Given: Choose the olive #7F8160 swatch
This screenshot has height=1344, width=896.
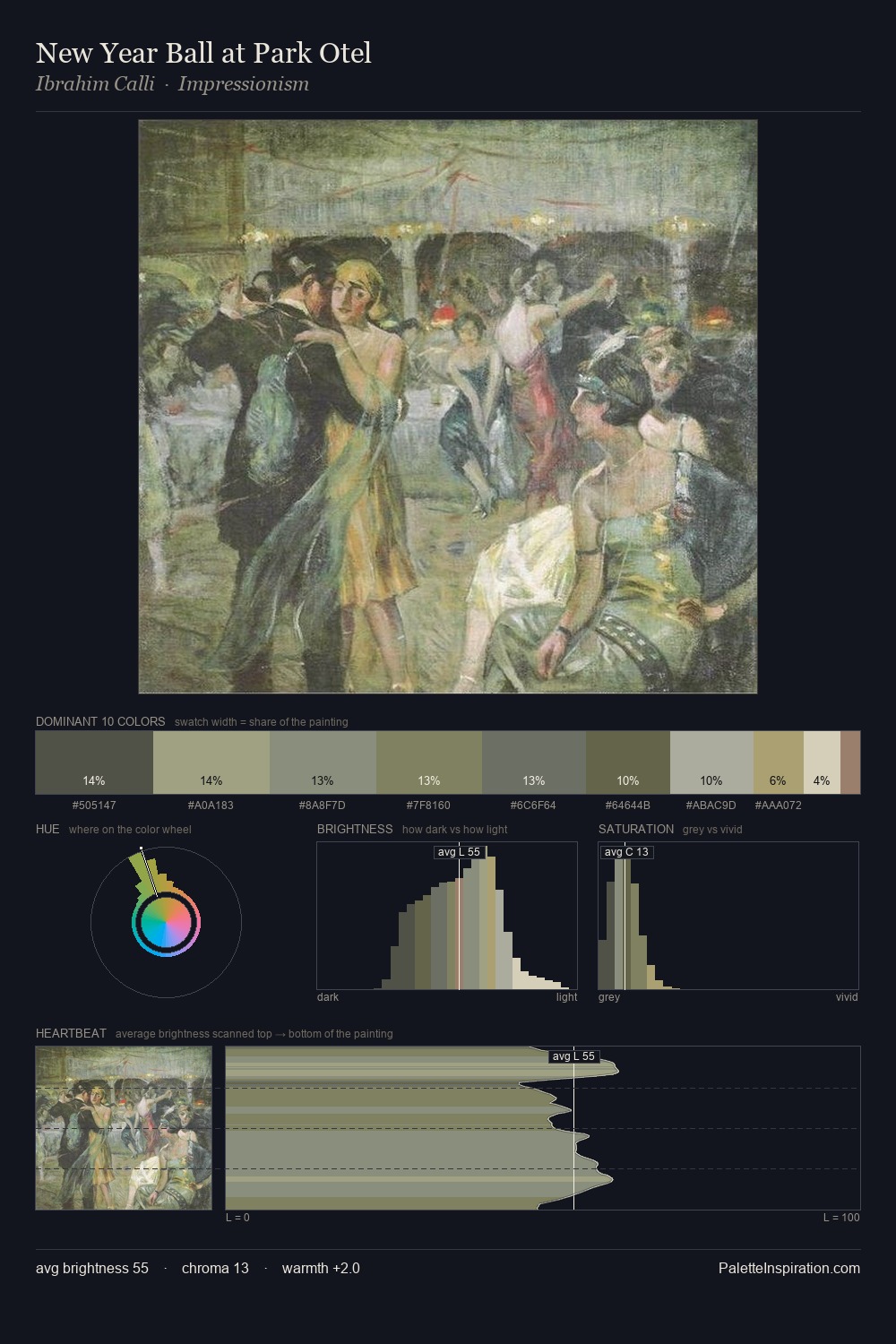Looking at the screenshot, I should pyautogui.click(x=429, y=762).
